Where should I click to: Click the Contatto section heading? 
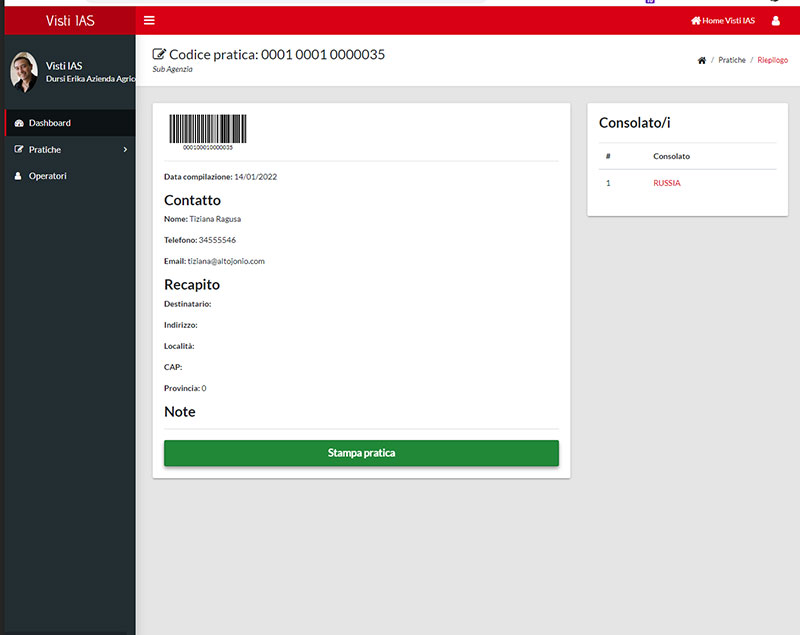(192, 200)
